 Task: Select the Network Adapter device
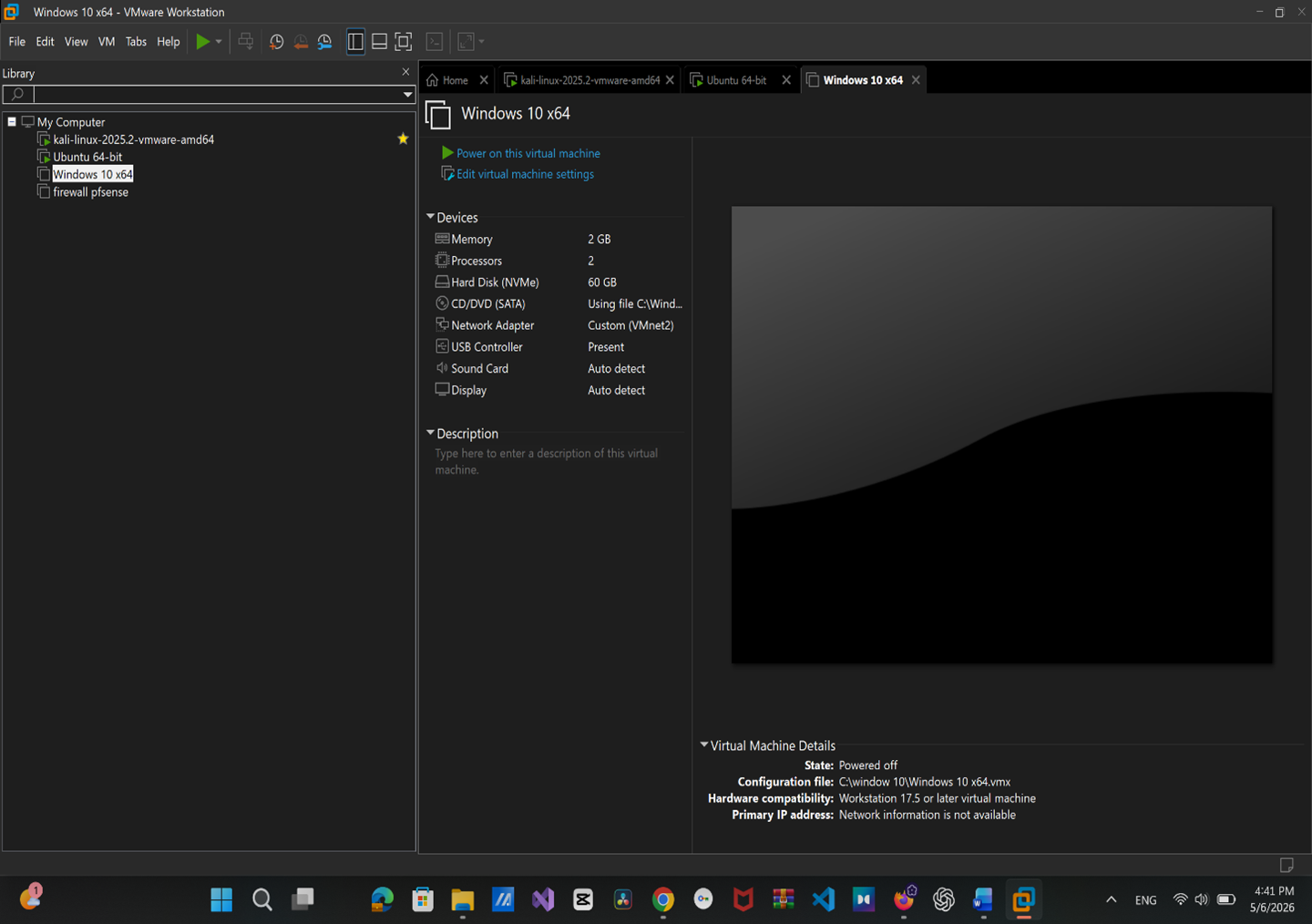[x=558, y=325]
